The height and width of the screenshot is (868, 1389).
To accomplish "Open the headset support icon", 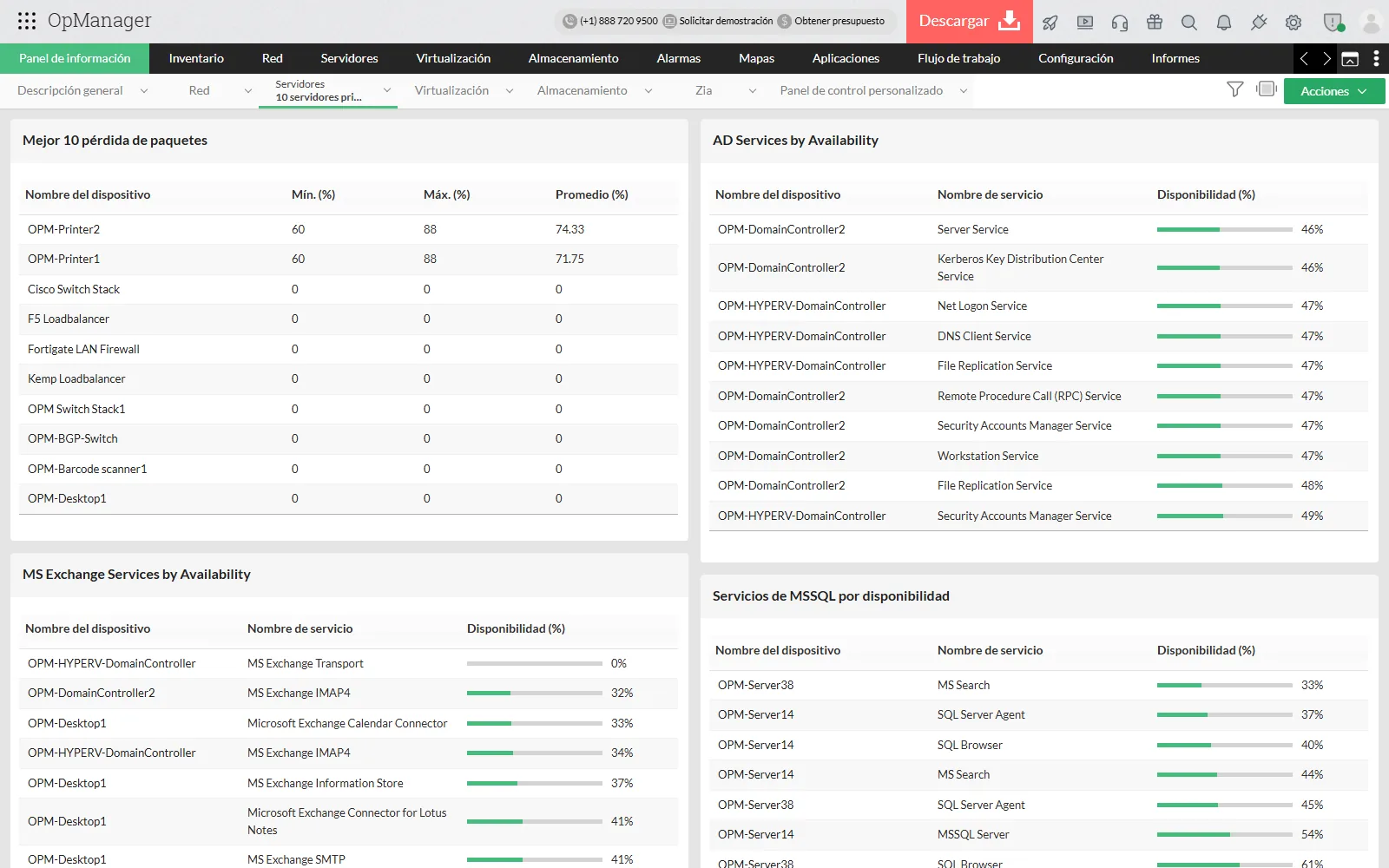I will (1120, 23).
